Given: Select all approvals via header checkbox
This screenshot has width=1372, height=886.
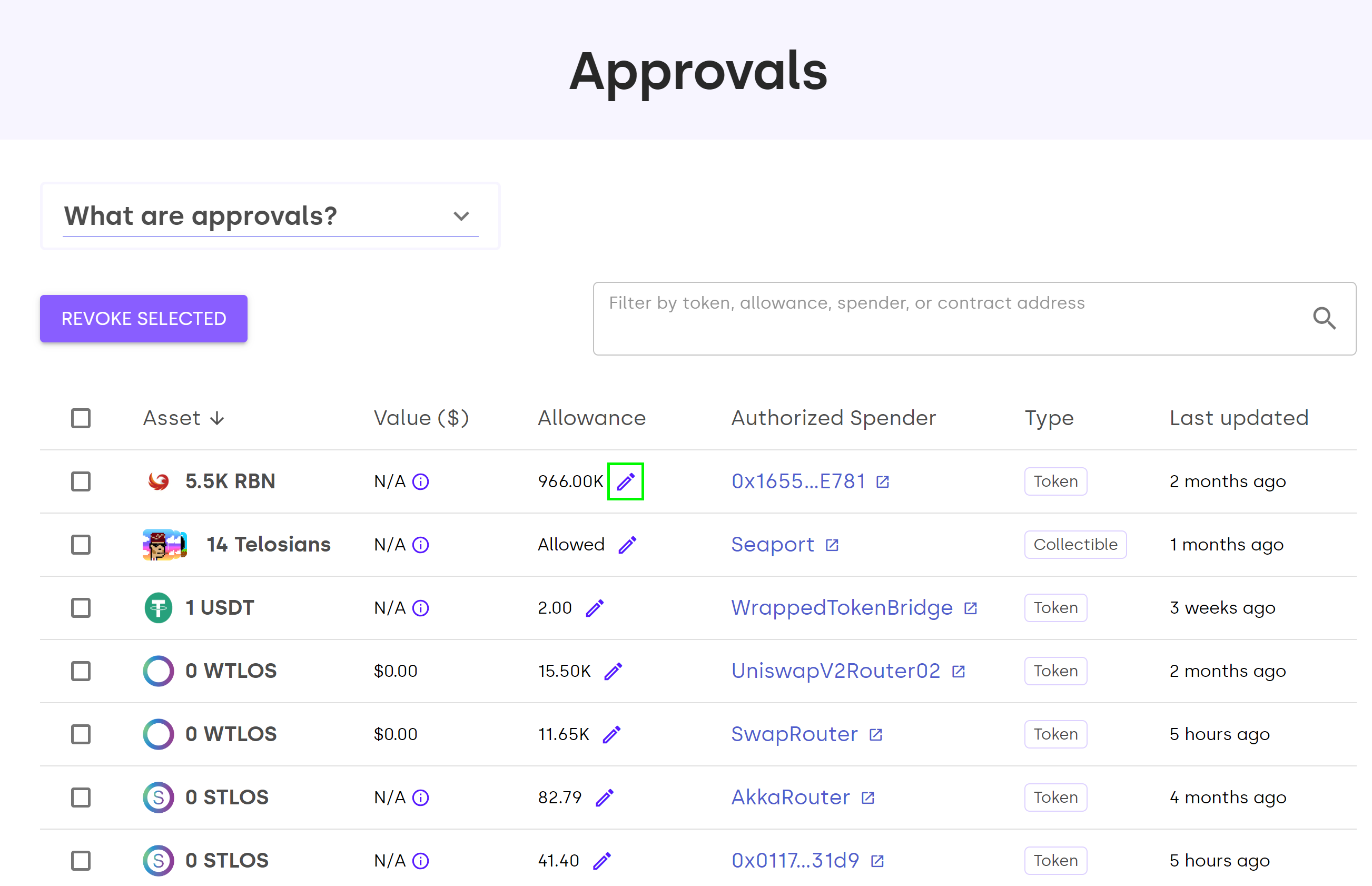Looking at the screenshot, I should [x=81, y=418].
